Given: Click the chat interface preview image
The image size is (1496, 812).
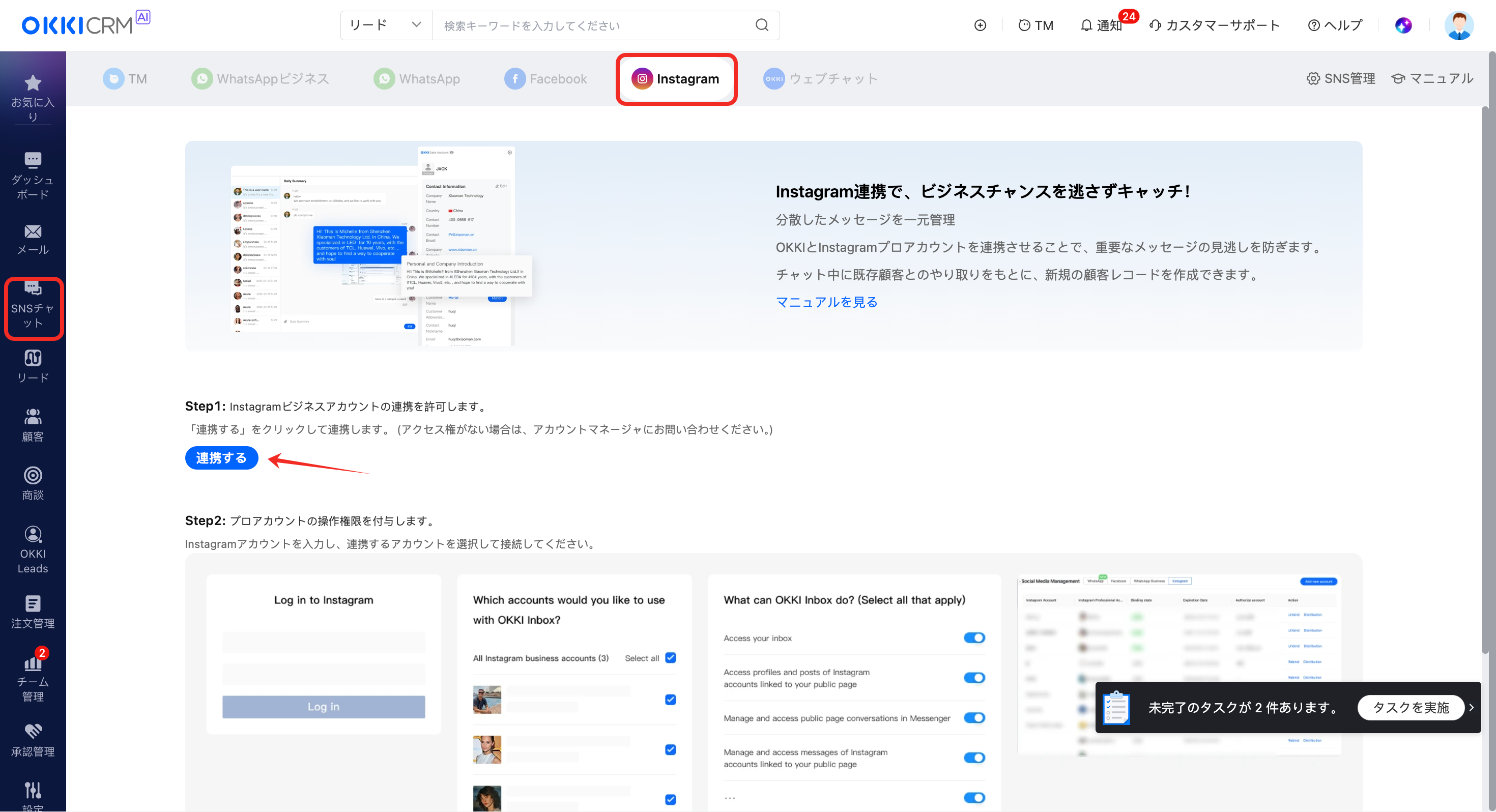Looking at the screenshot, I should (x=382, y=246).
